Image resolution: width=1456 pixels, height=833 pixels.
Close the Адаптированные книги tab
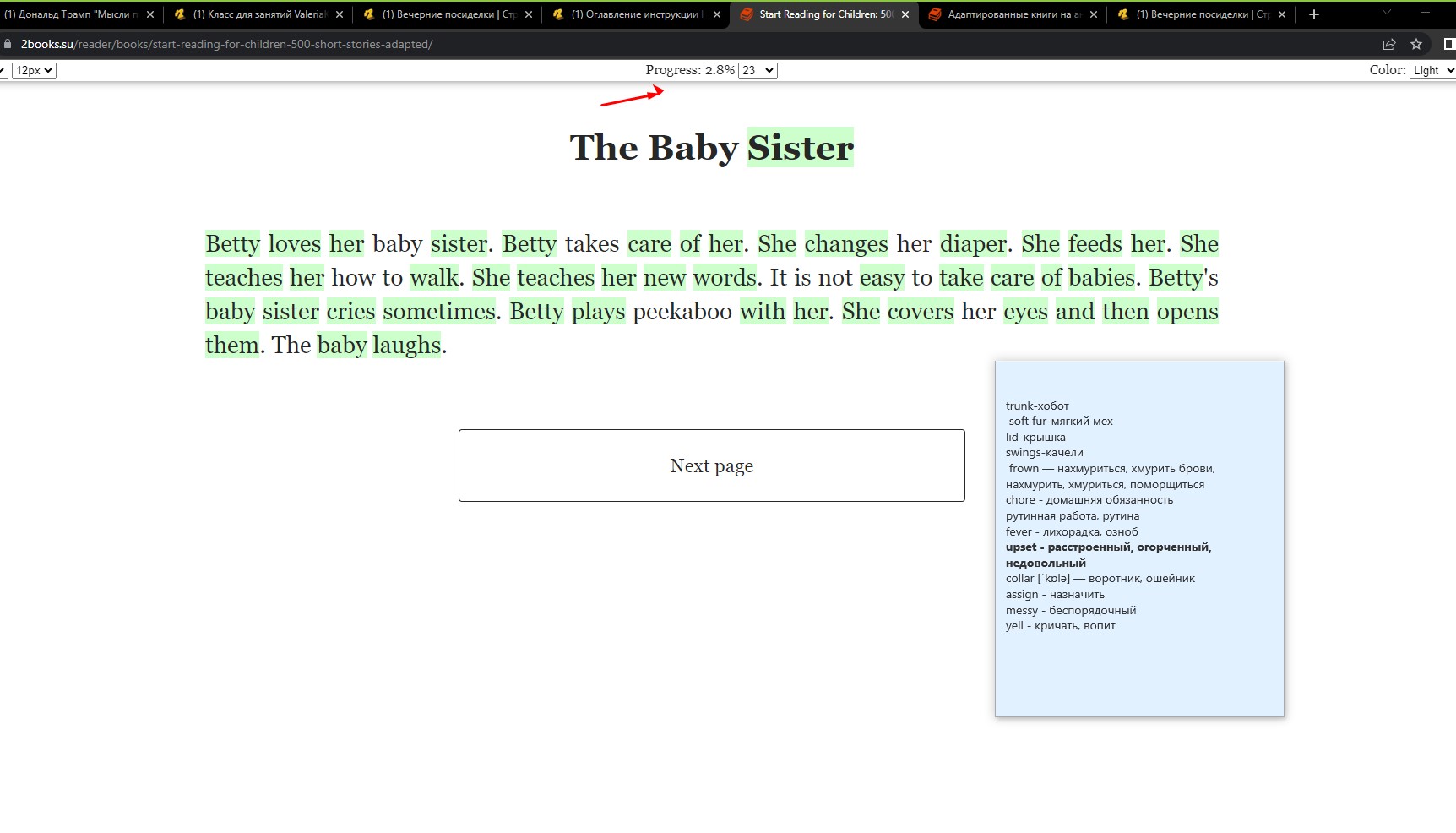pyautogui.click(x=1094, y=14)
